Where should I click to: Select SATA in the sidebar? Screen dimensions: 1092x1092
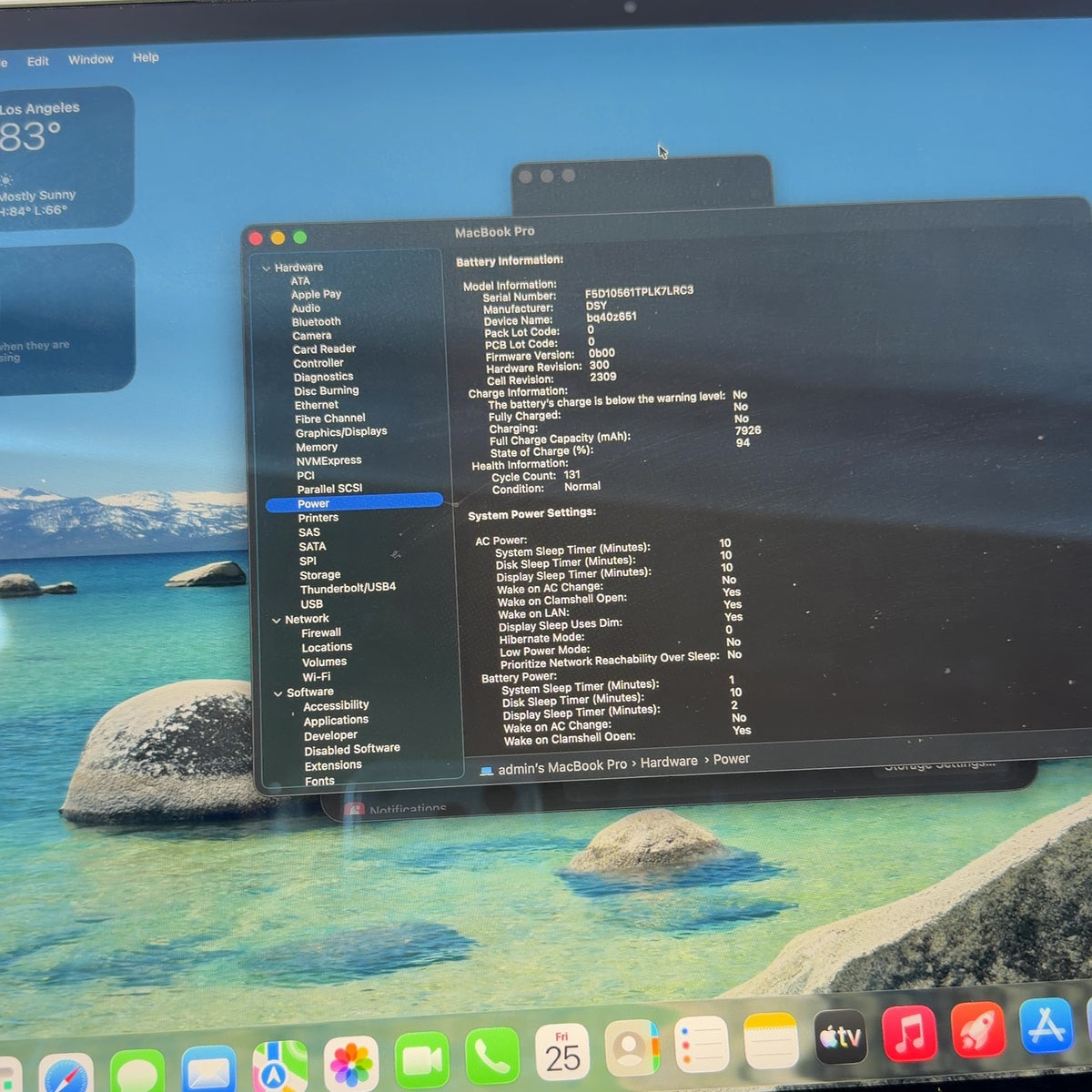click(x=312, y=547)
